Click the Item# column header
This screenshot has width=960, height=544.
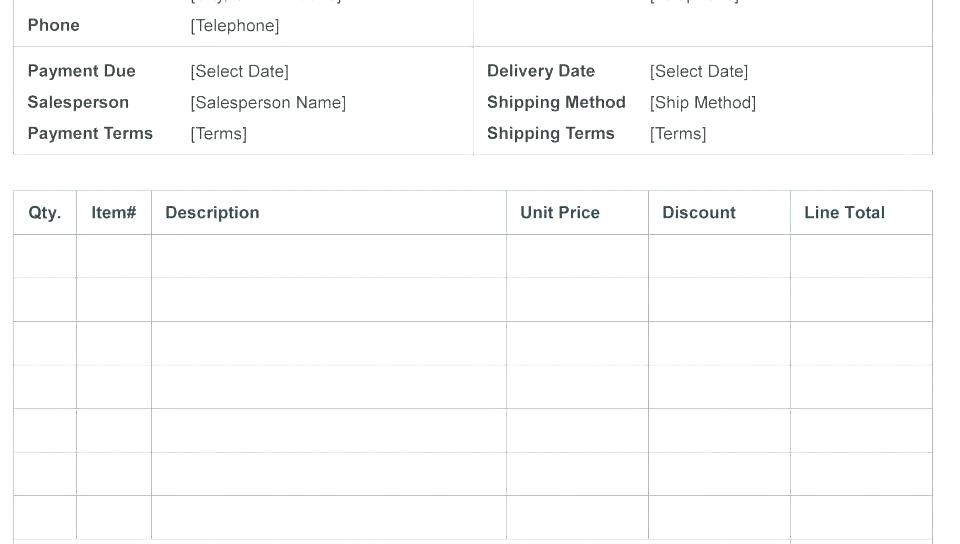pyautogui.click(x=114, y=213)
